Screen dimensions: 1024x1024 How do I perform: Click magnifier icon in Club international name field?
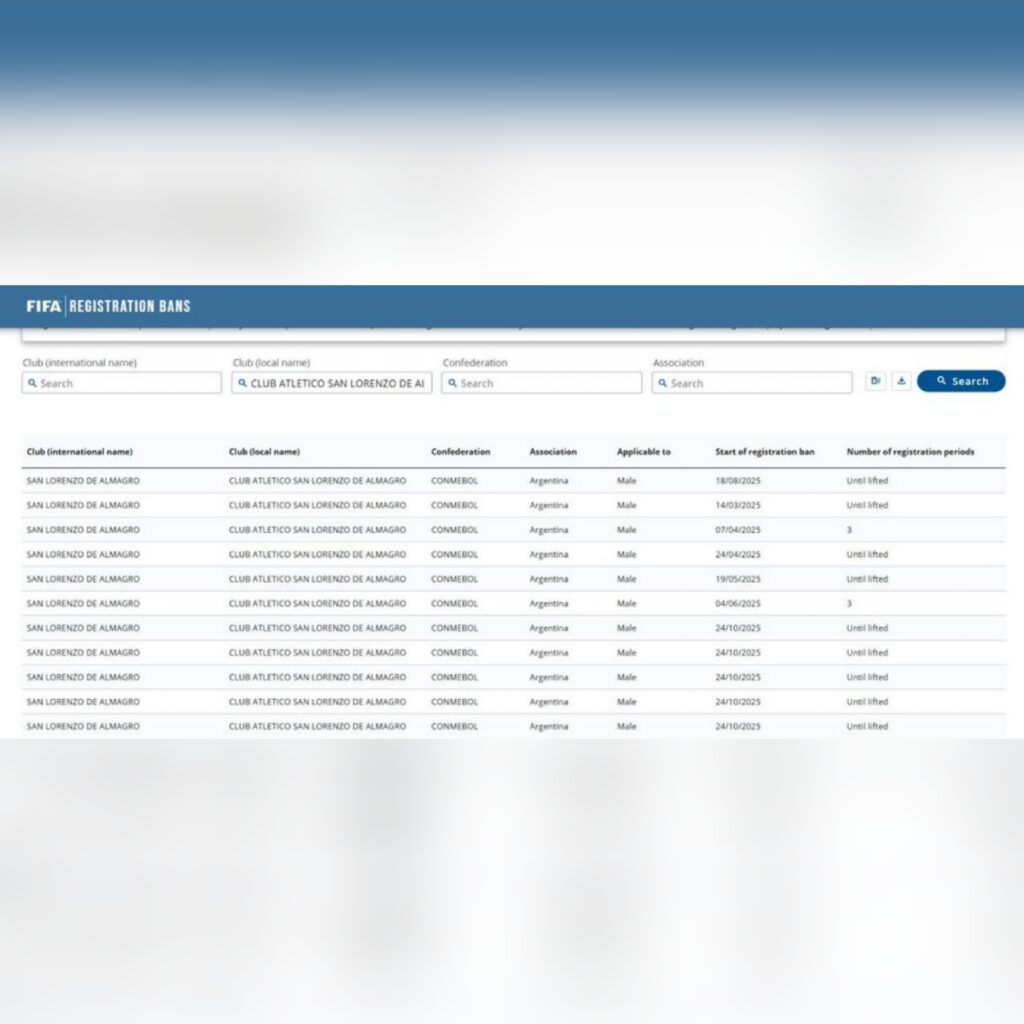coord(32,383)
